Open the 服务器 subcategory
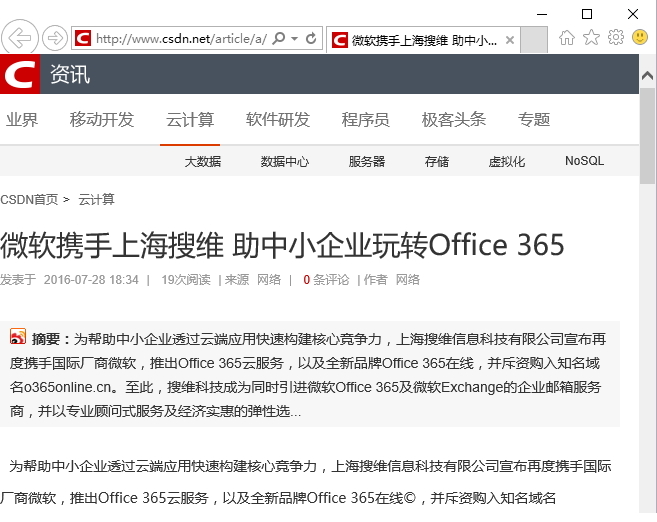 [x=367, y=161]
